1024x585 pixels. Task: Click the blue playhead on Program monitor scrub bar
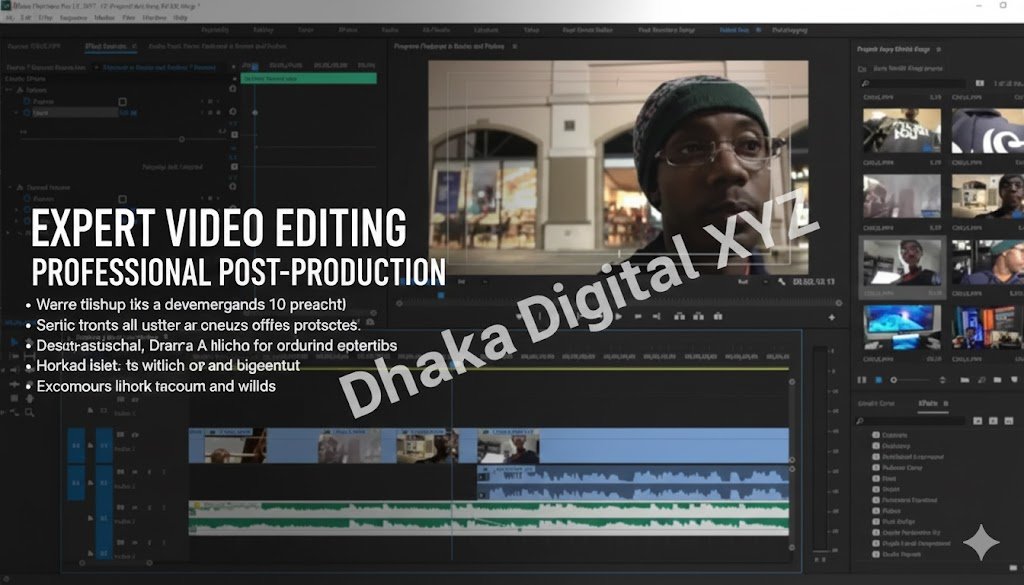tap(441, 296)
